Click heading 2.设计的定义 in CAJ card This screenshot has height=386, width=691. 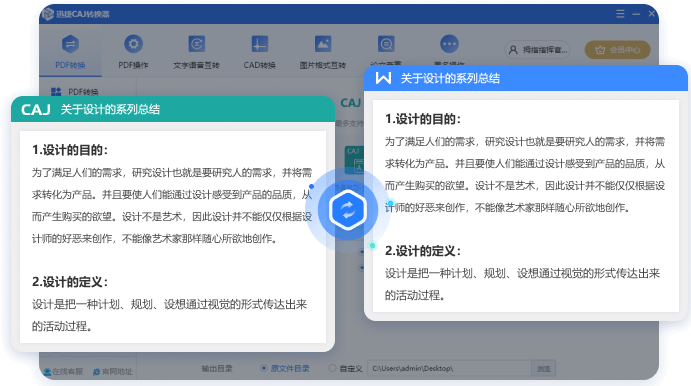pyautogui.click(x=70, y=282)
